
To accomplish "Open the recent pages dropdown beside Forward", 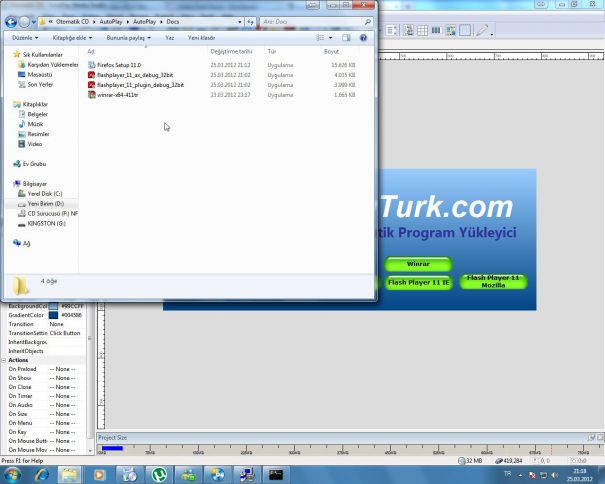I will click(34, 22).
